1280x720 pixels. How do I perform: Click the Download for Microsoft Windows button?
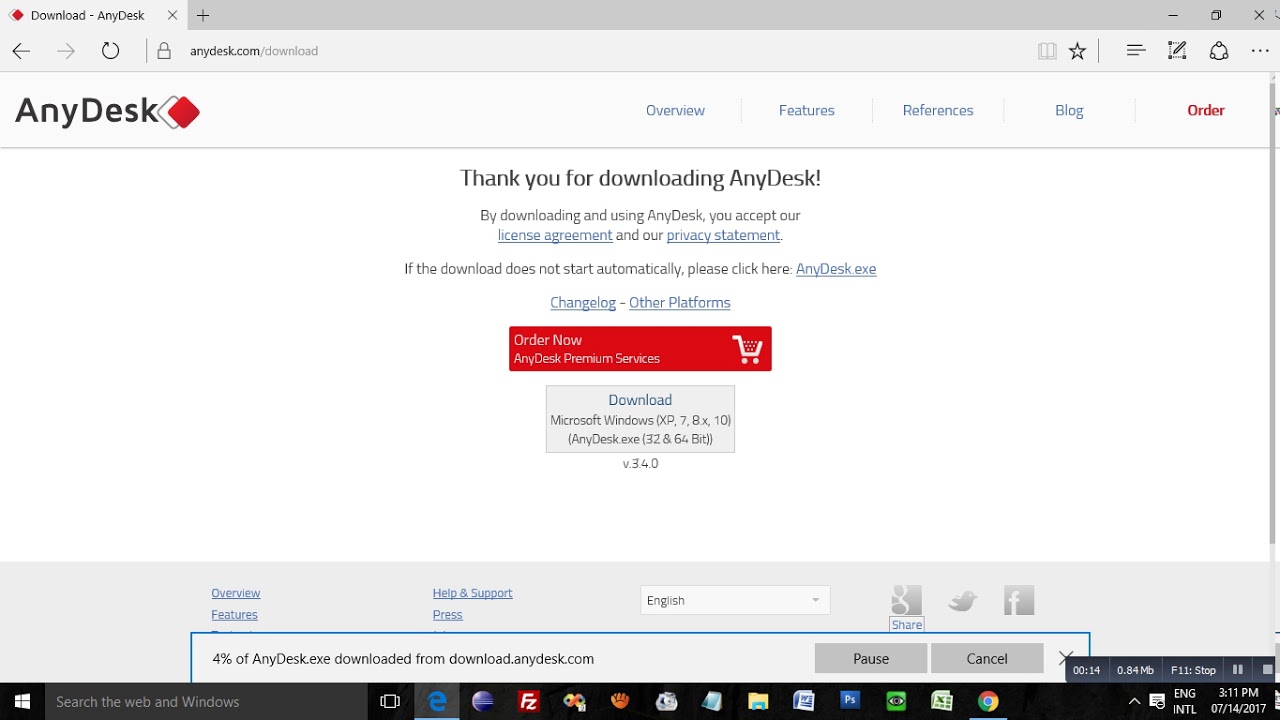640,419
